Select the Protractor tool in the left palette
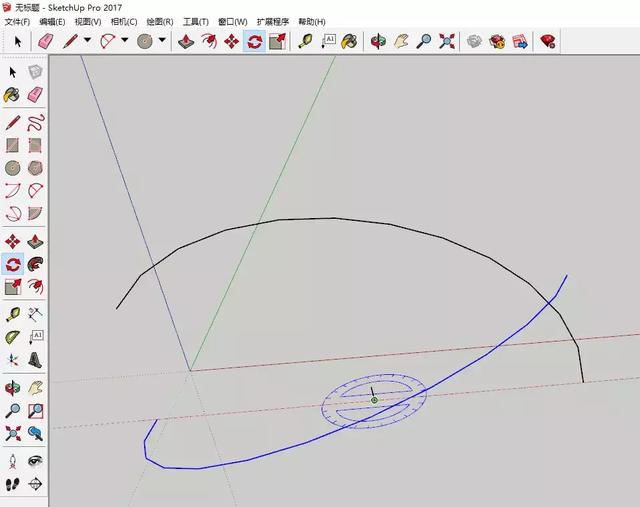640x507 pixels. click(x=12, y=337)
